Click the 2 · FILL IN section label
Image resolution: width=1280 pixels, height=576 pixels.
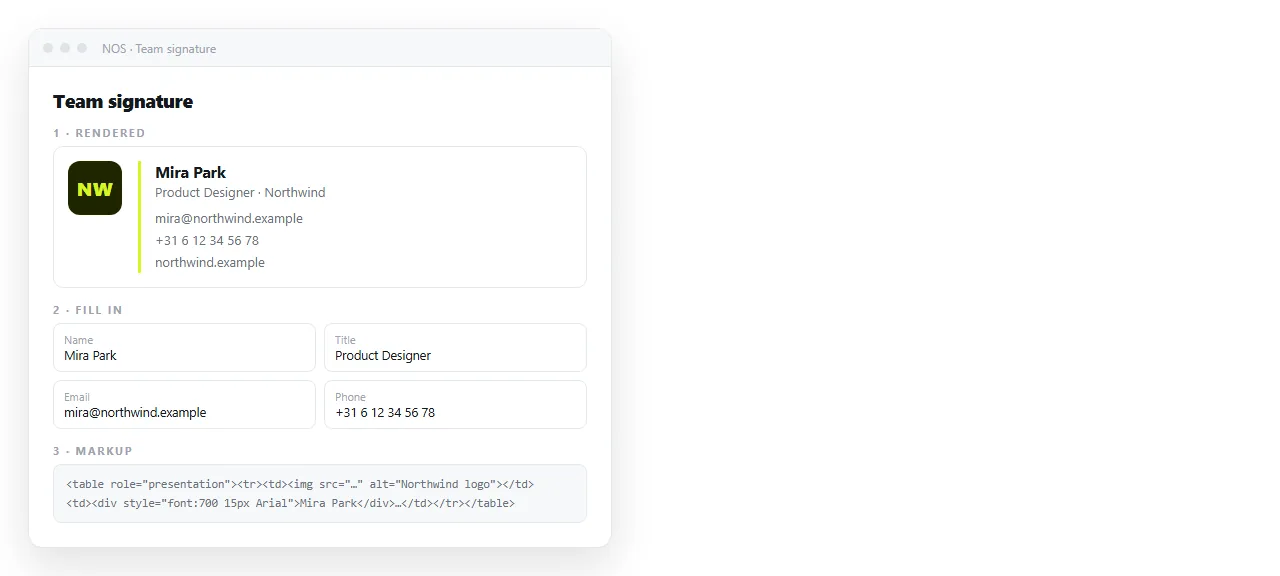pyautogui.click(x=88, y=310)
